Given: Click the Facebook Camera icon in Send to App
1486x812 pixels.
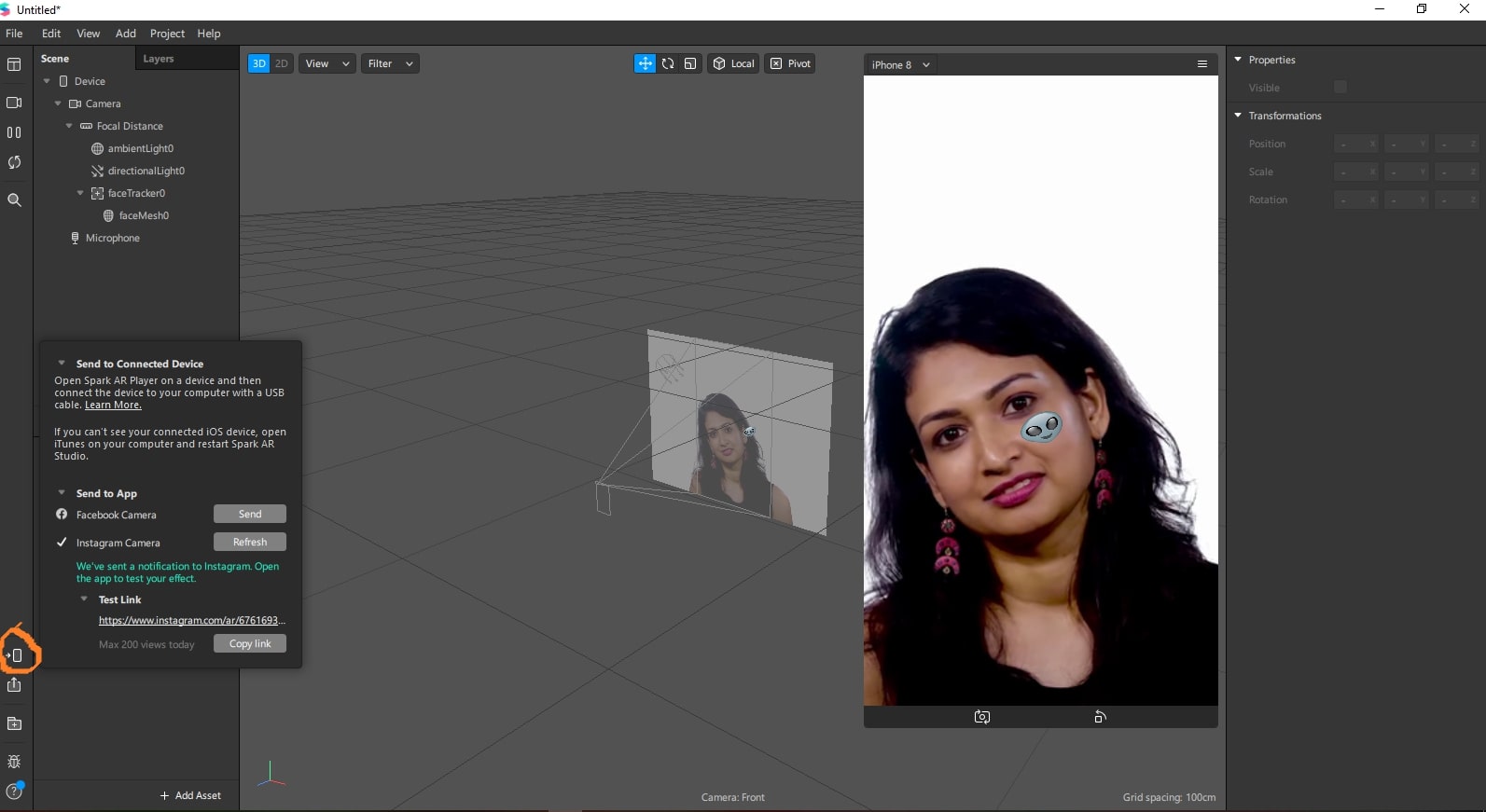Looking at the screenshot, I should (x=62, y=515).
